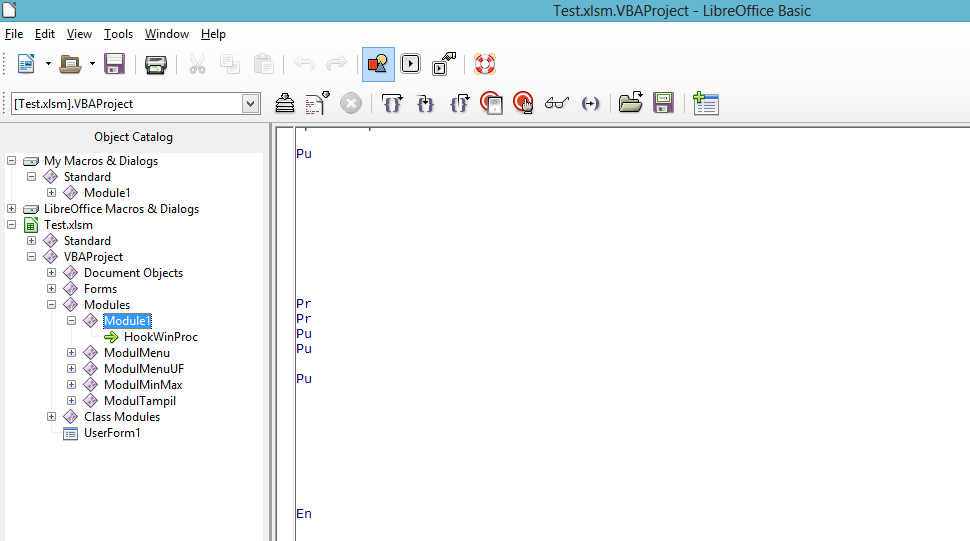Toggle the Object Catalog button
This screenshot has width=970, height=541.
(378, 64)
